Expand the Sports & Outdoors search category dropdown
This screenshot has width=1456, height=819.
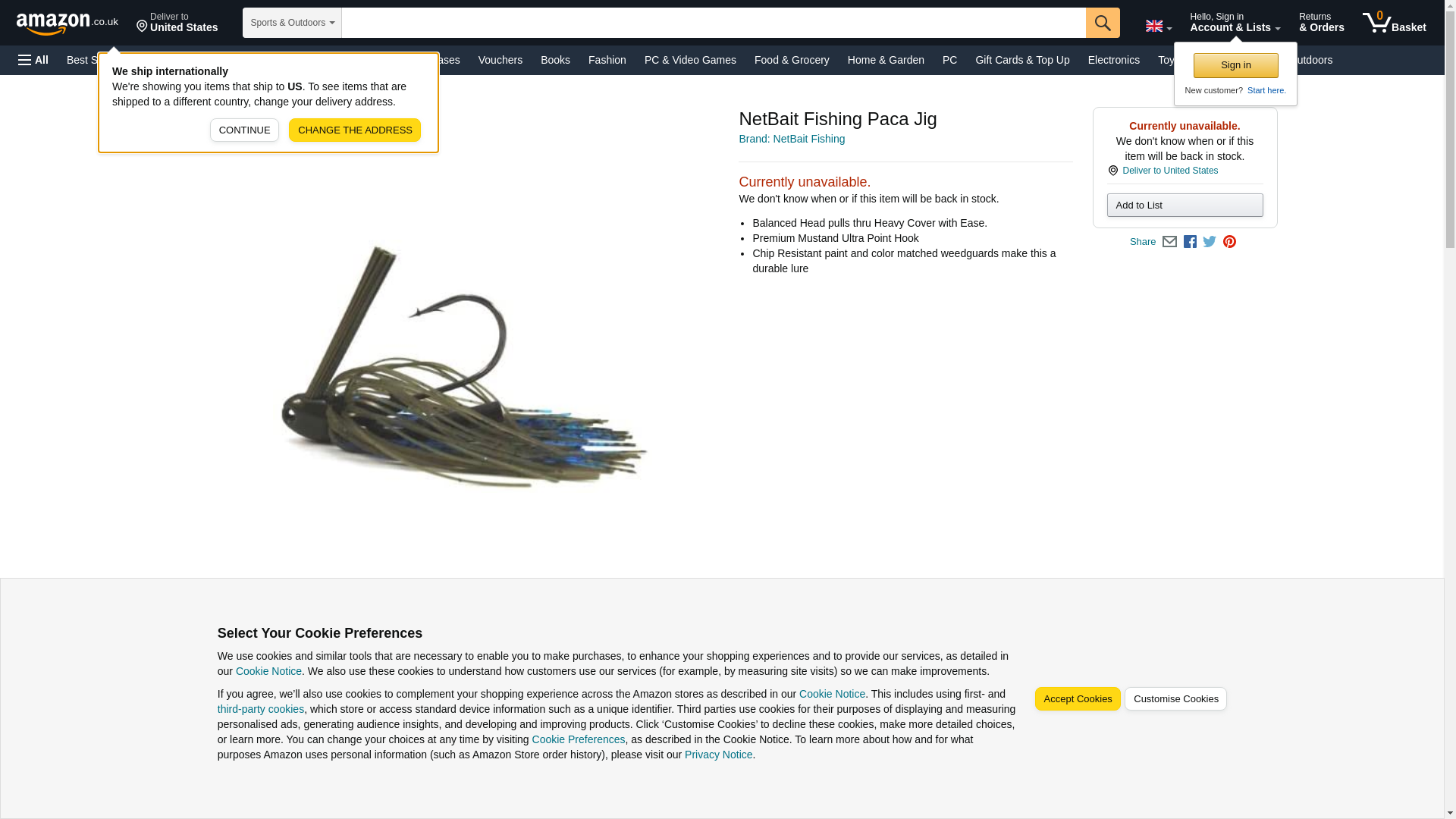292,23
